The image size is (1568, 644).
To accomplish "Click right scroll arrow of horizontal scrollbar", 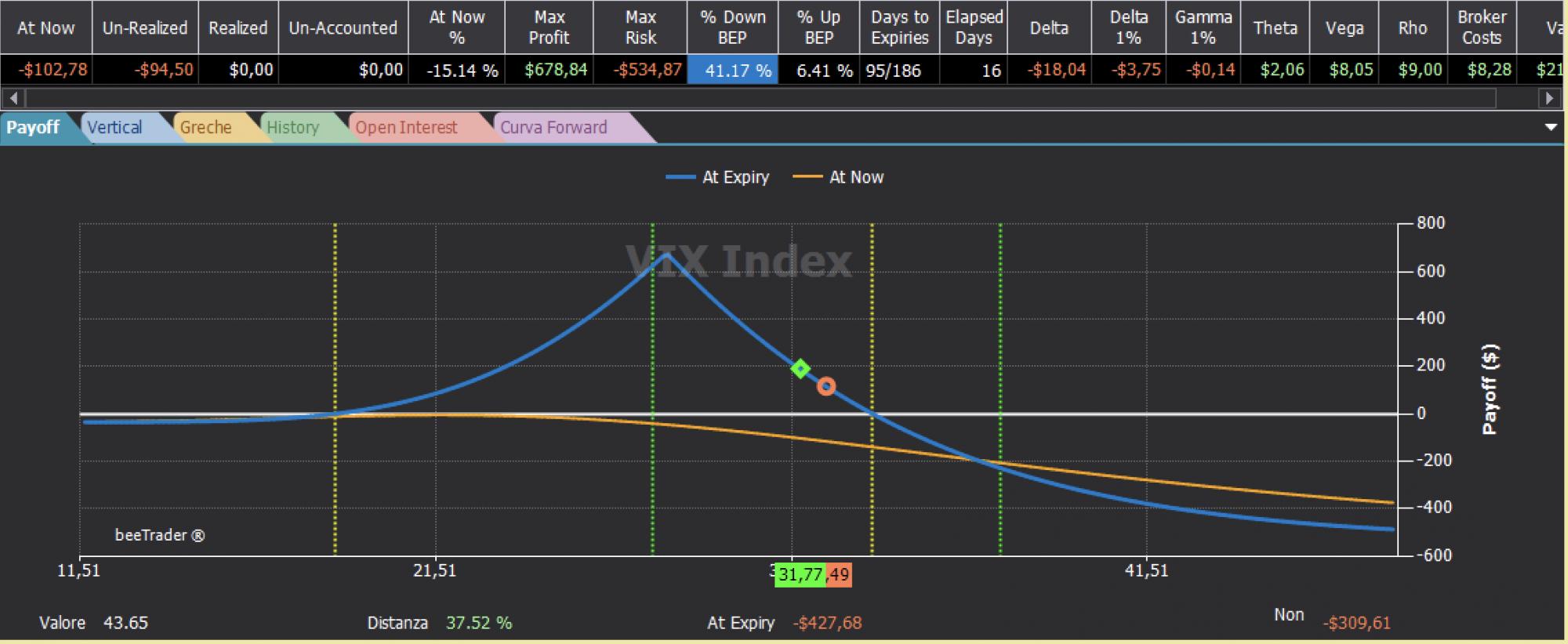I will coord(1549,99).
